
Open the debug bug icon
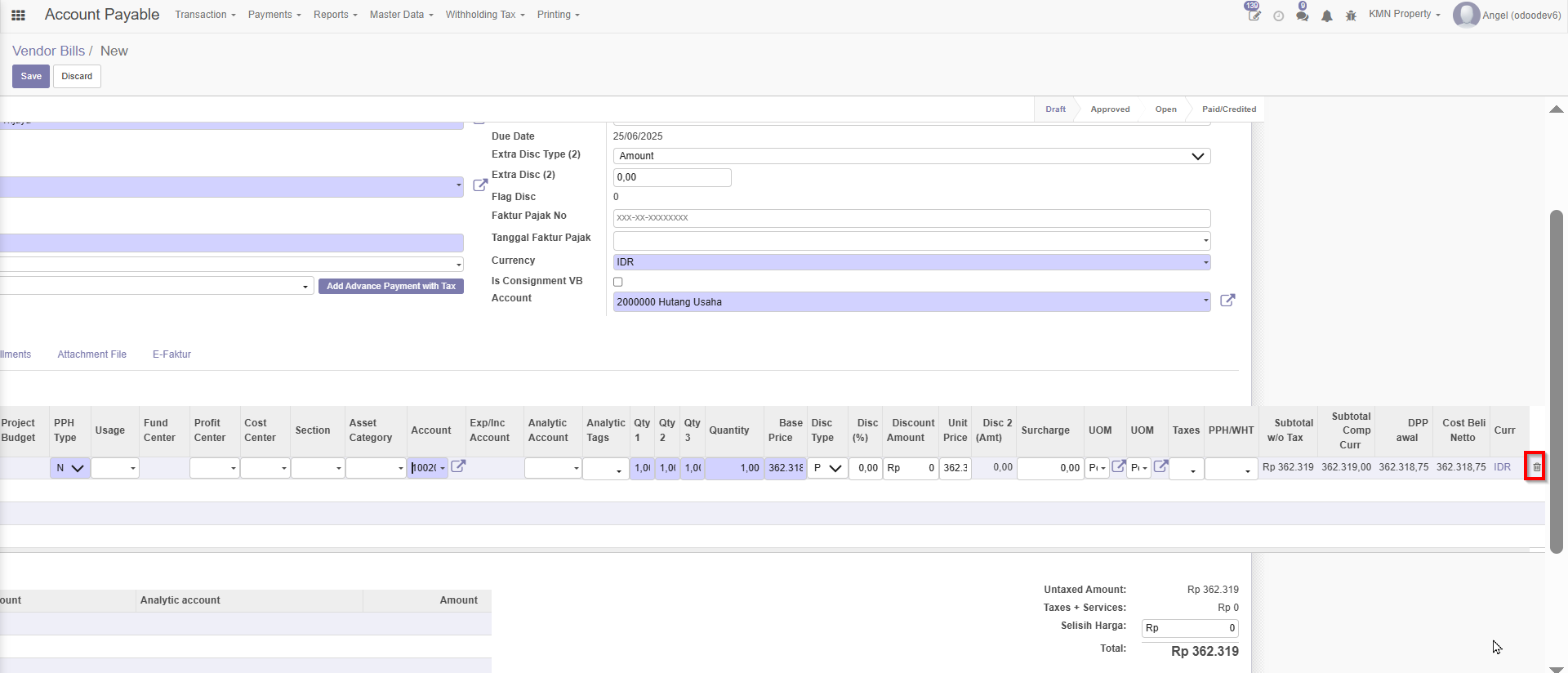[x=1351, y=16]
